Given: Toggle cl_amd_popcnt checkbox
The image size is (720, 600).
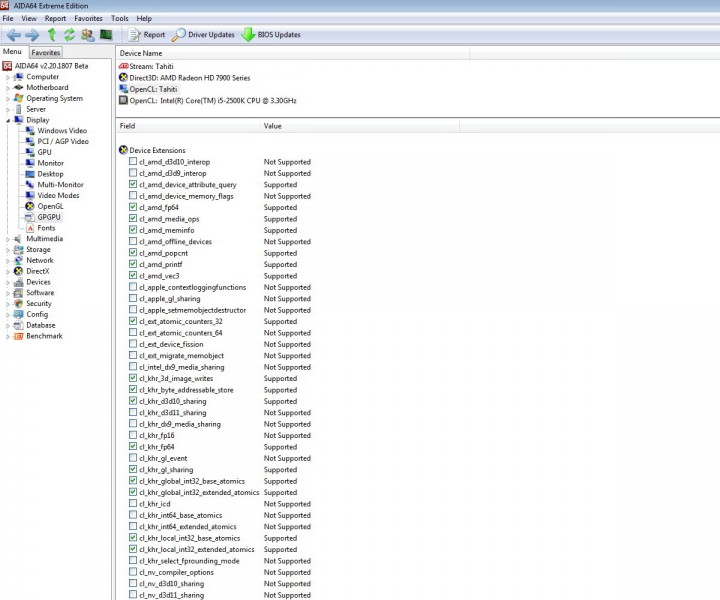Looking at the screenshot, I should pos(133,252).
